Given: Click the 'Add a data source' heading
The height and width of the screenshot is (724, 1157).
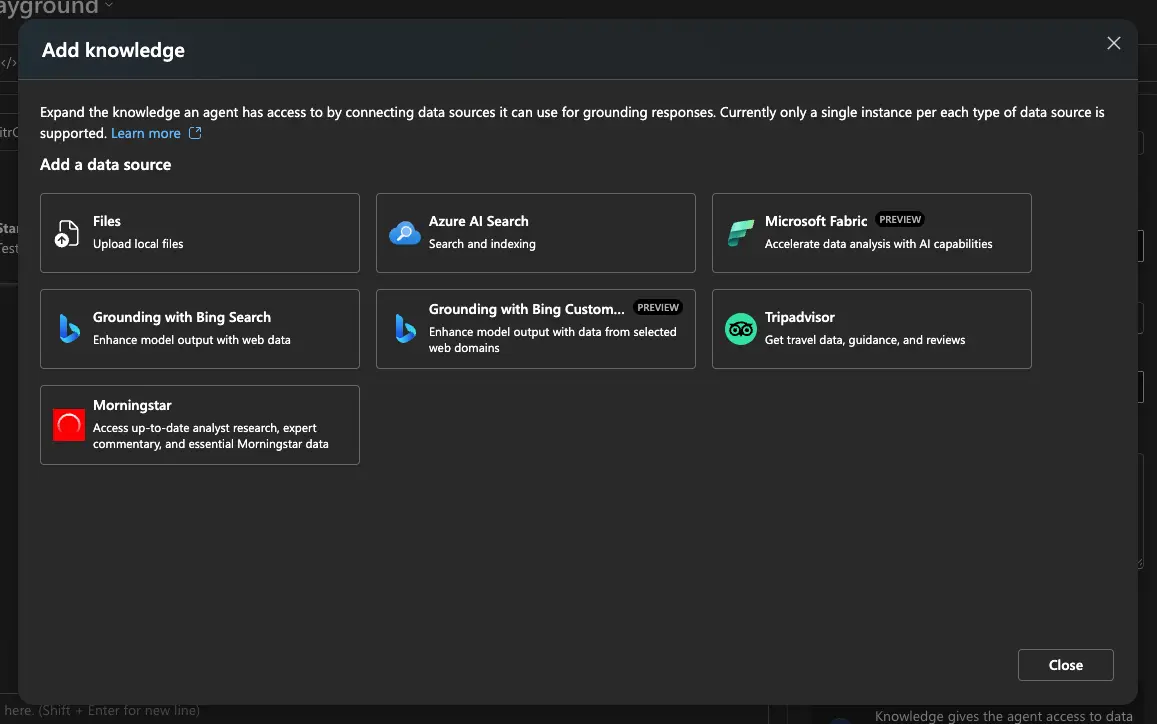Looking at the screenshot, I should click(x=106, y=165).
